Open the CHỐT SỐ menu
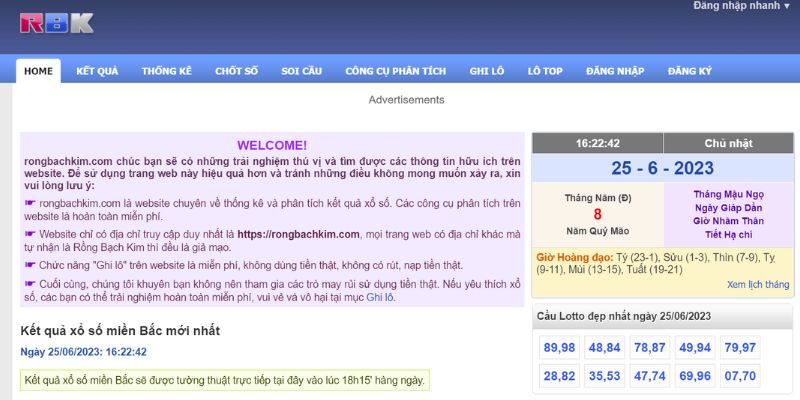The height and width of the screenshot is (400, 800). pos(236,71)
